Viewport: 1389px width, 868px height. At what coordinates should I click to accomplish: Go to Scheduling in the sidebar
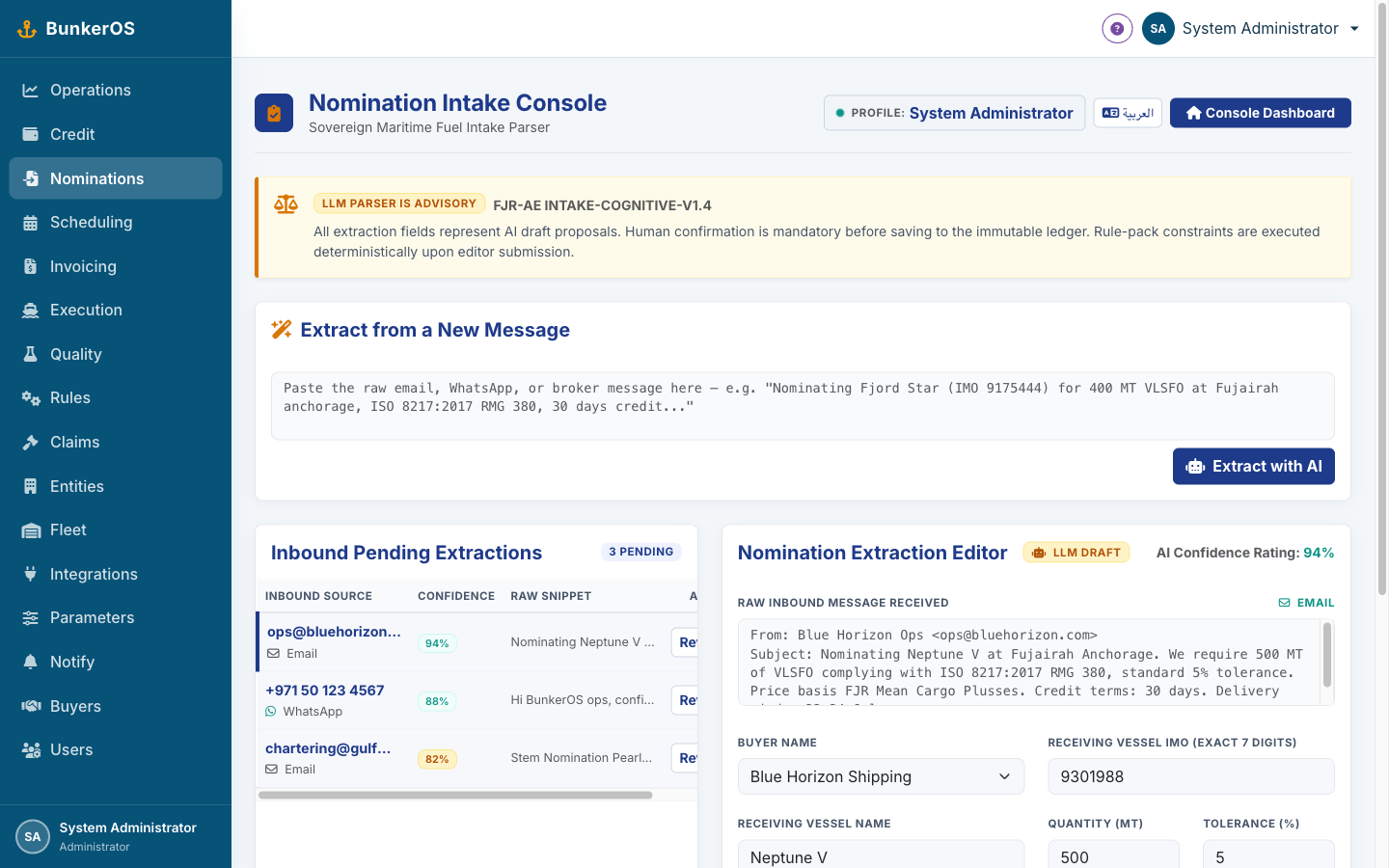click(x=116, y=223)
